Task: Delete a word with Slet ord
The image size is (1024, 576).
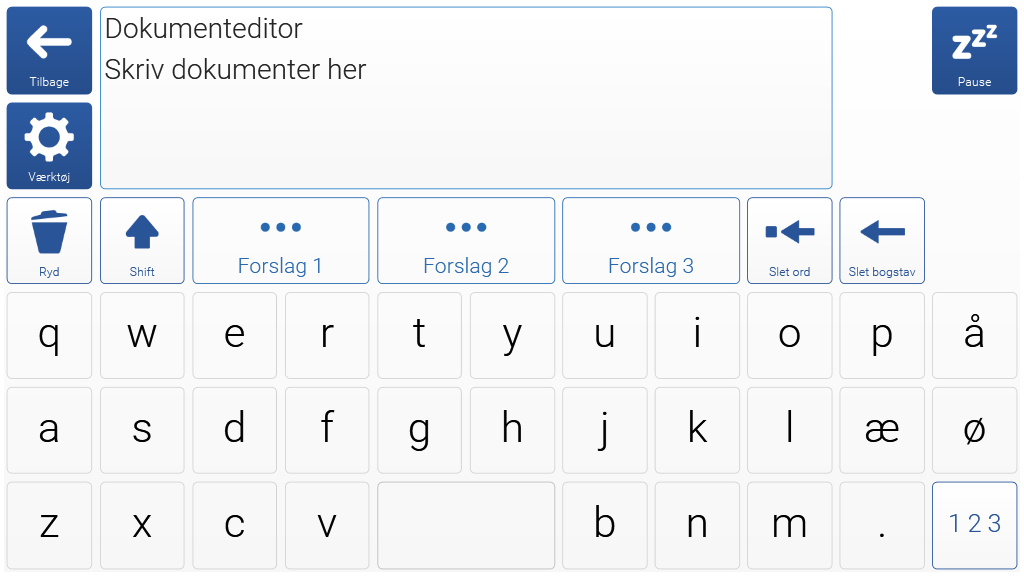Action: coord(790,241)
